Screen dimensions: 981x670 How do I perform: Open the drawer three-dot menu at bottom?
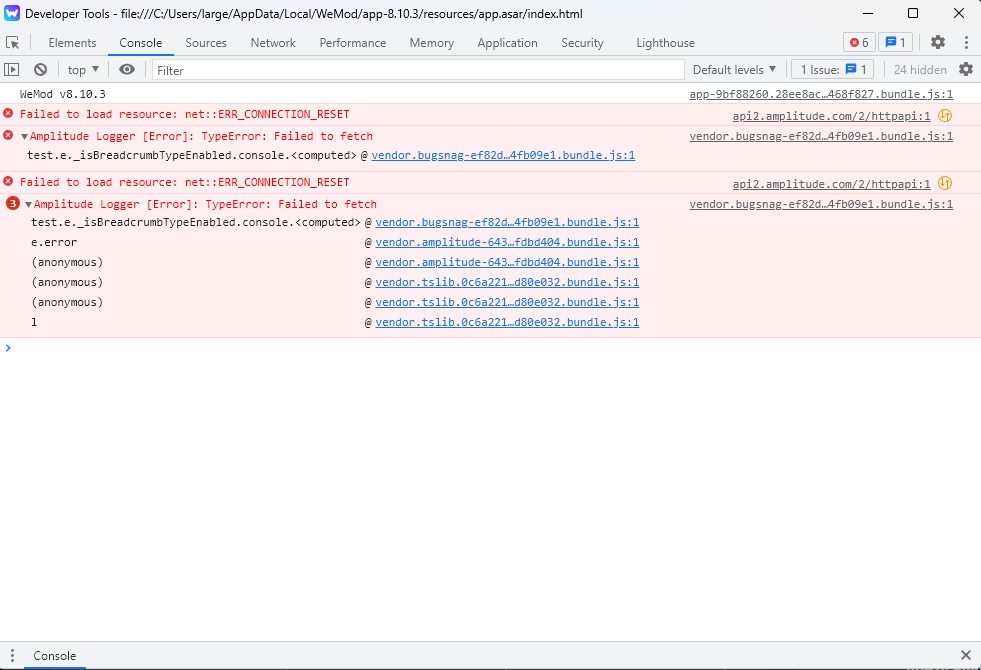(x=13, y=656)
